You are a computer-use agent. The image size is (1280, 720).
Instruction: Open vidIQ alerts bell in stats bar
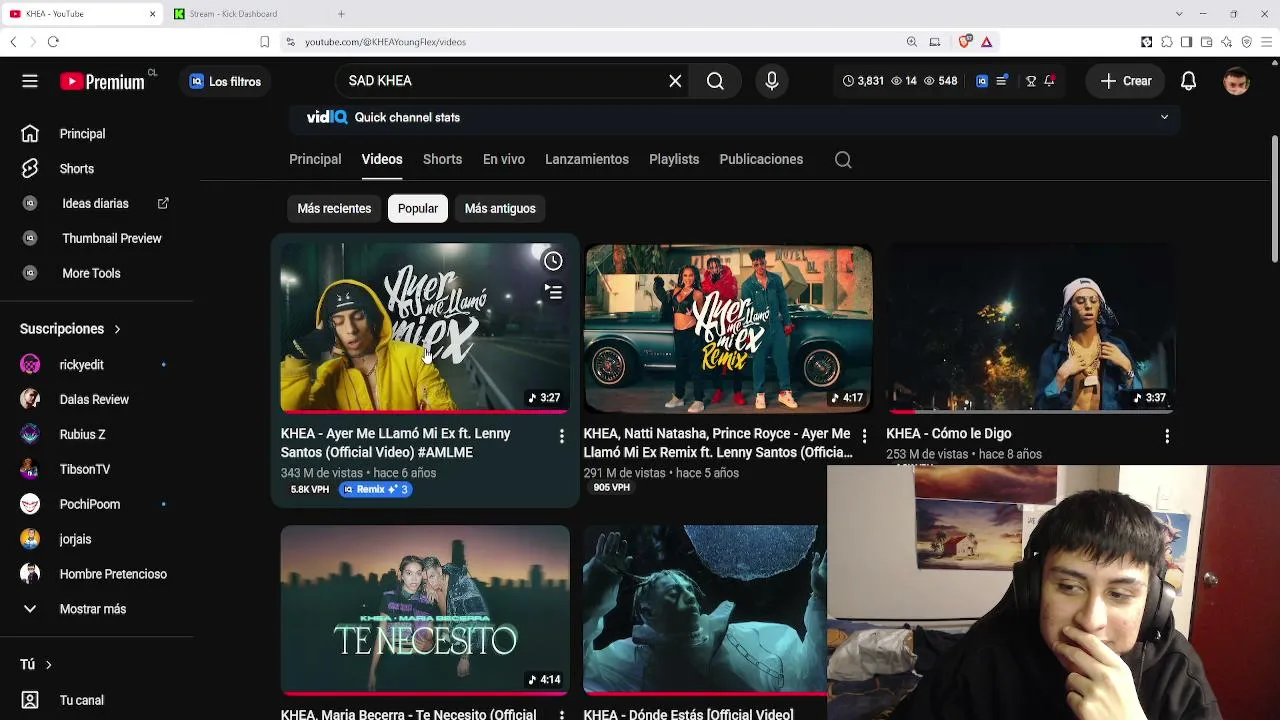click(x=1049, y=81)
